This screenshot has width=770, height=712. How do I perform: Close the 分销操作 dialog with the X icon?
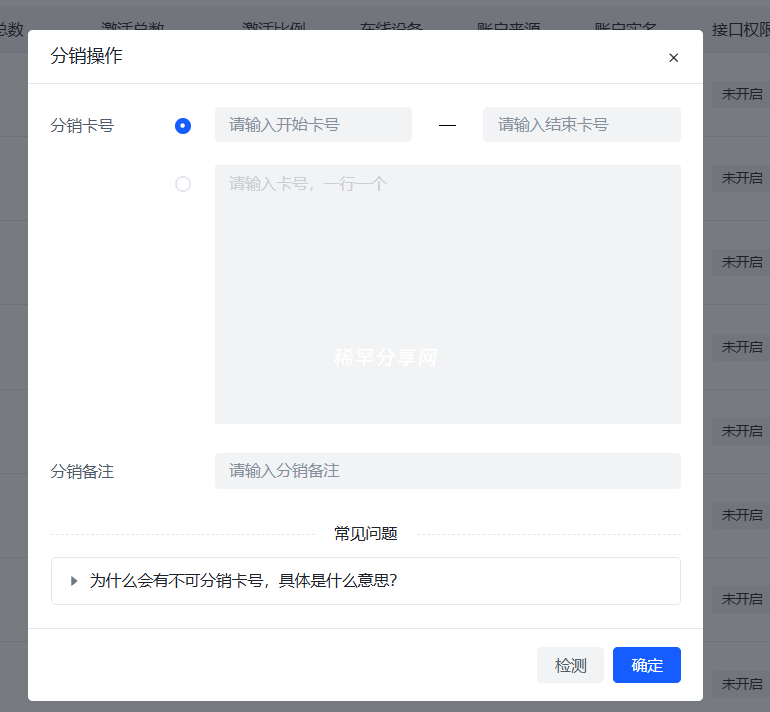[673, 58]
